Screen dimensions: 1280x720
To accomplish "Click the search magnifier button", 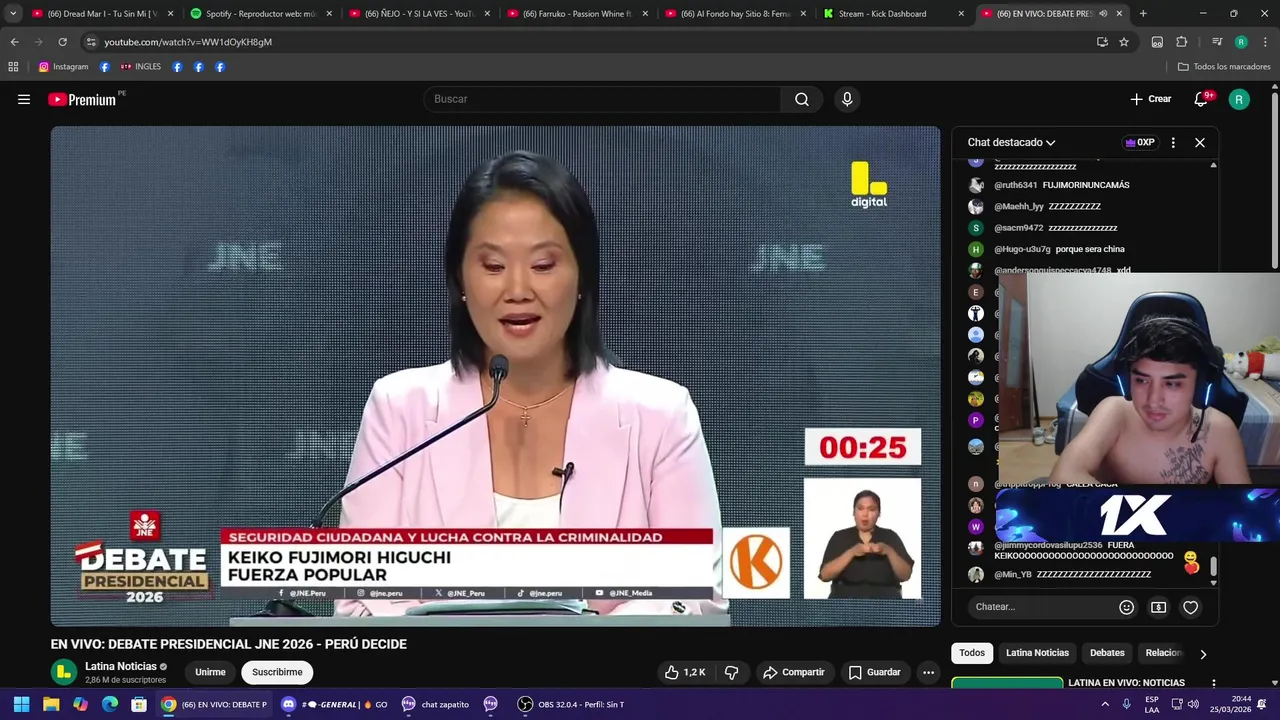I will pyautogui.click(x=802, y=99).
